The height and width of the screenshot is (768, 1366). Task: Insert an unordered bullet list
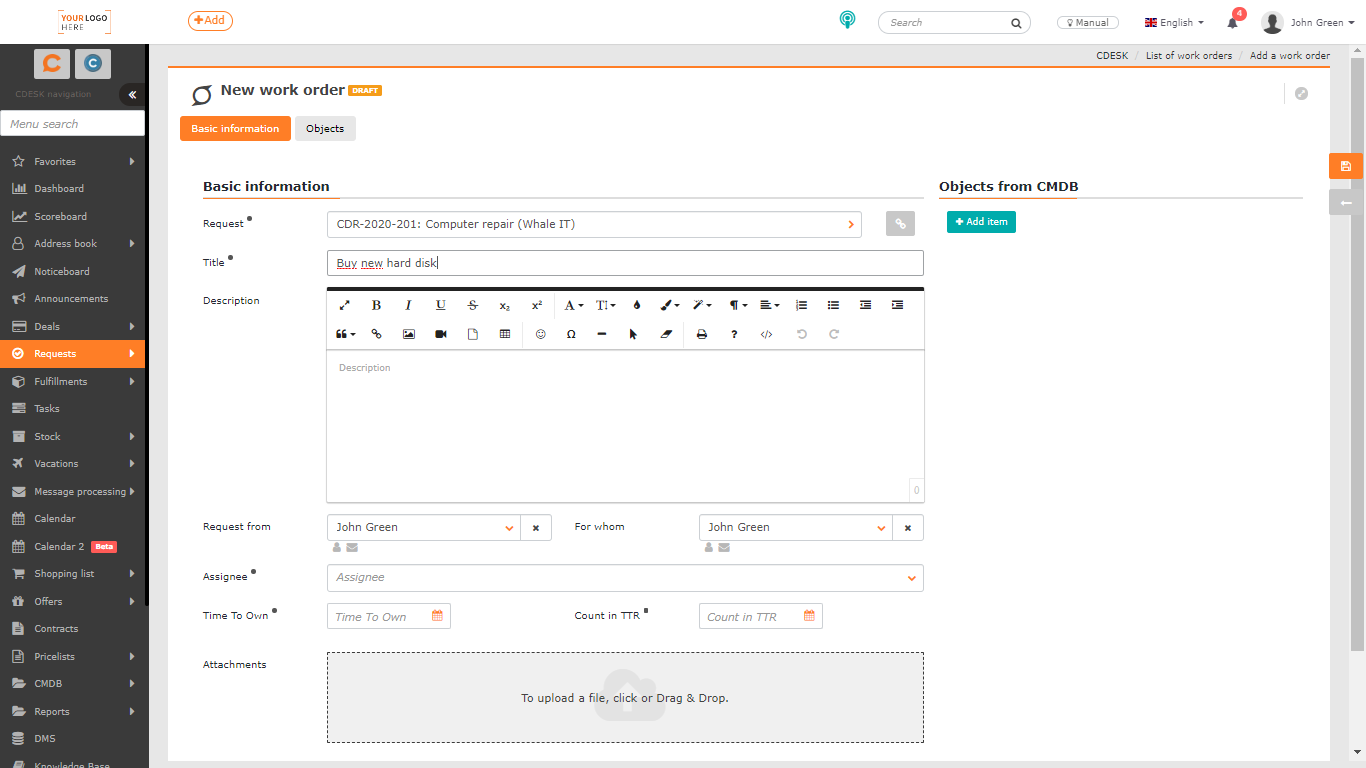(833, 305)
